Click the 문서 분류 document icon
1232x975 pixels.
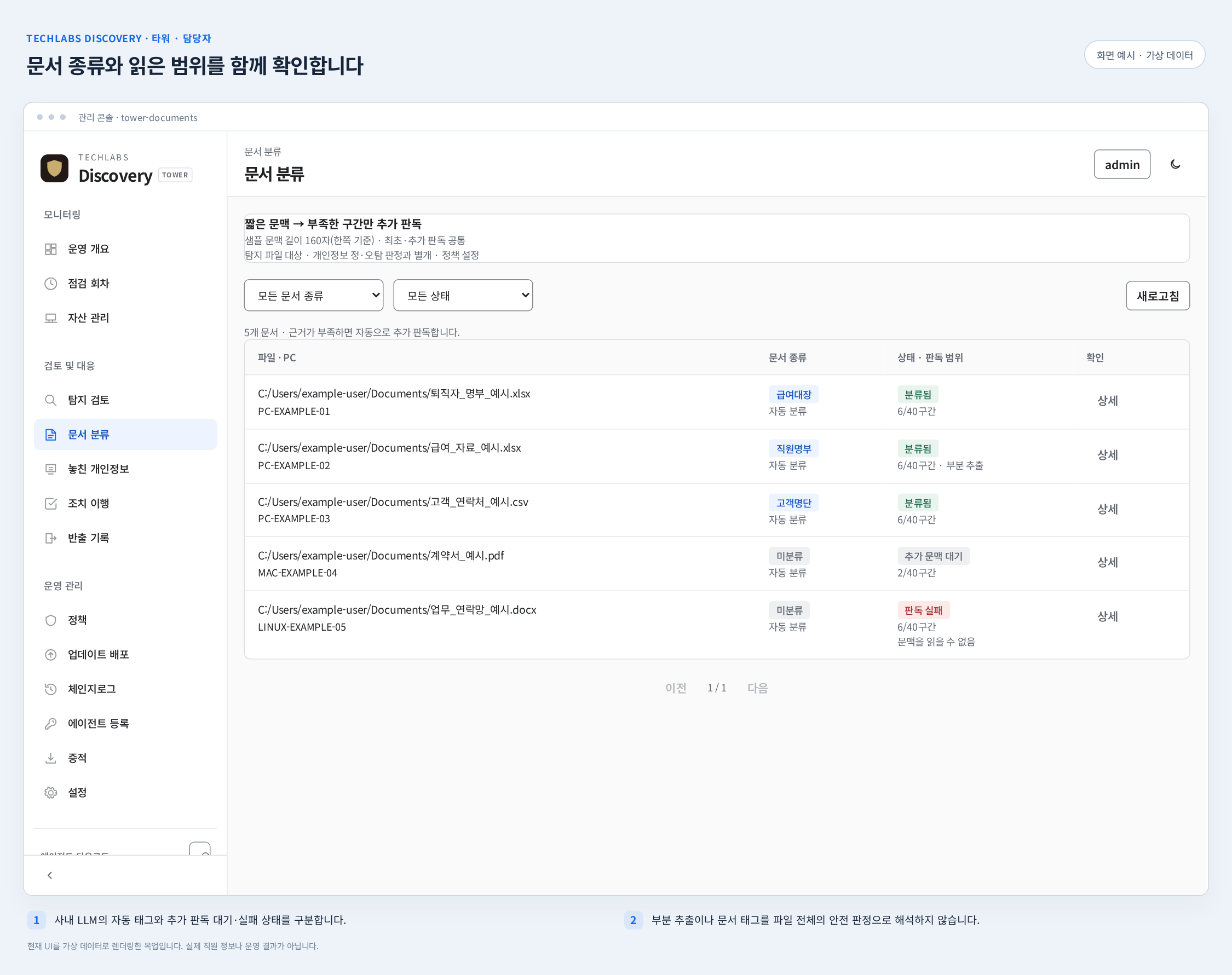[x=51, y=435]
